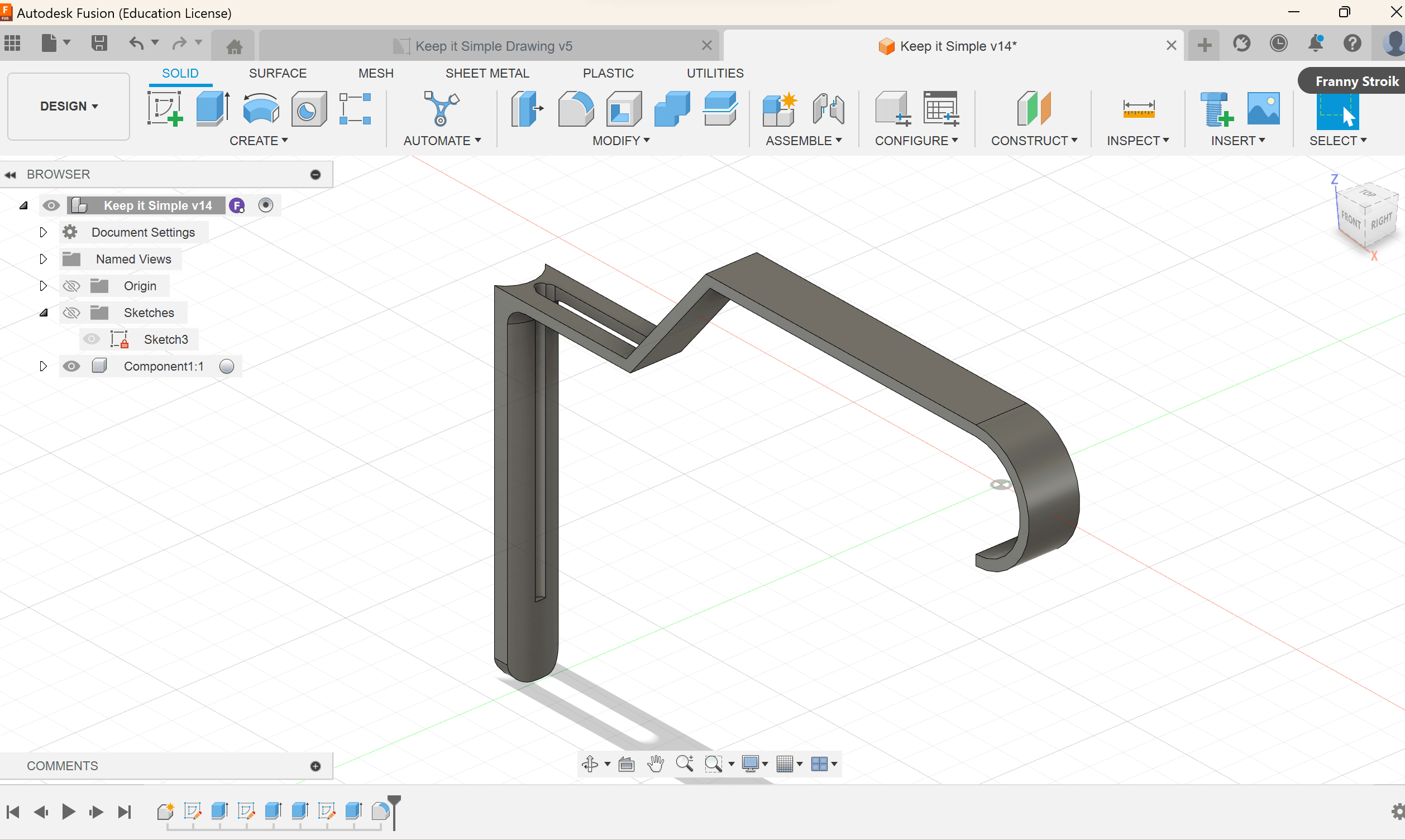Image resolution: width=1405 pixels, height=840 pixels.
Task: Click the Insert Canvas image icon
Action: [x=1263, y=109]
